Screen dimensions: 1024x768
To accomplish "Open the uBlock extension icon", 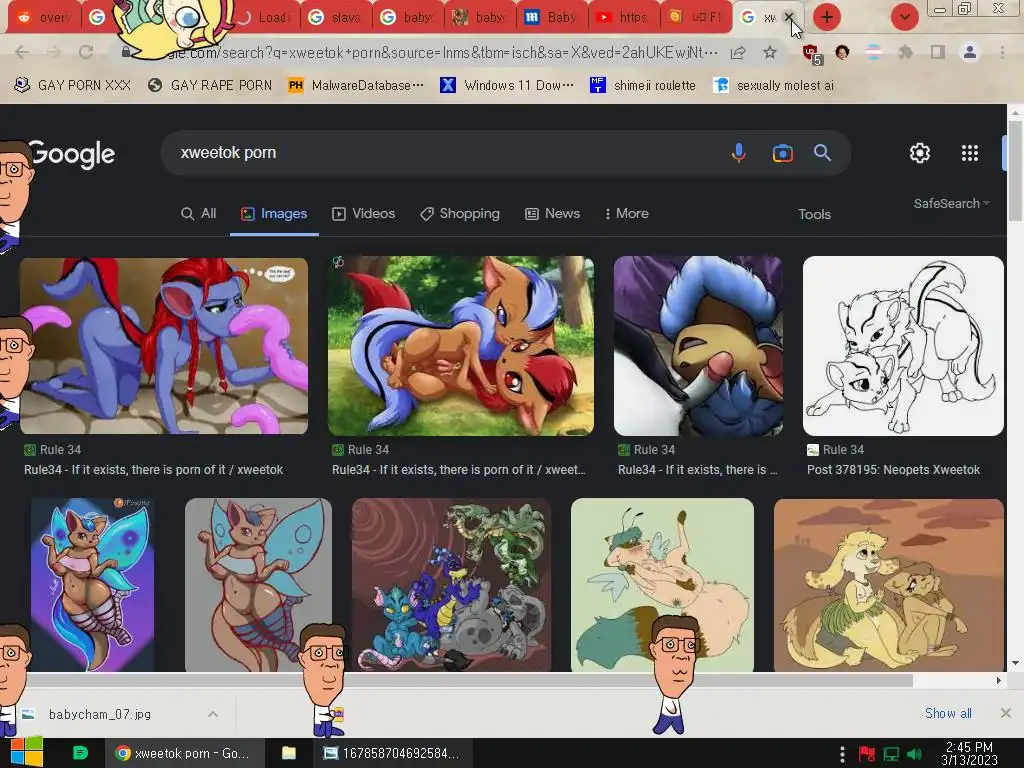I will (x=811, y=54).
